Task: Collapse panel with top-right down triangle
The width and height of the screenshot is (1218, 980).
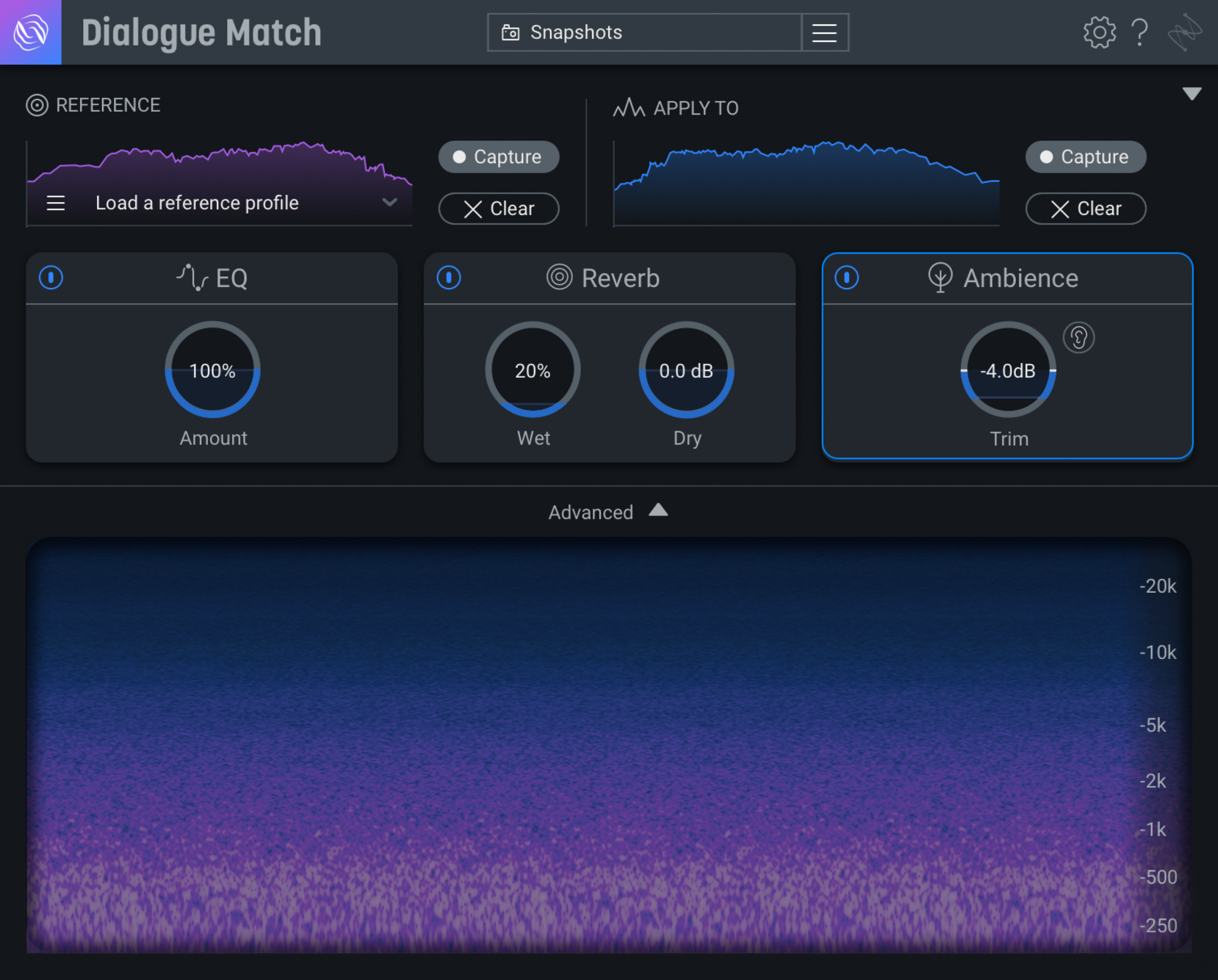Action: tap(1191, 94)
